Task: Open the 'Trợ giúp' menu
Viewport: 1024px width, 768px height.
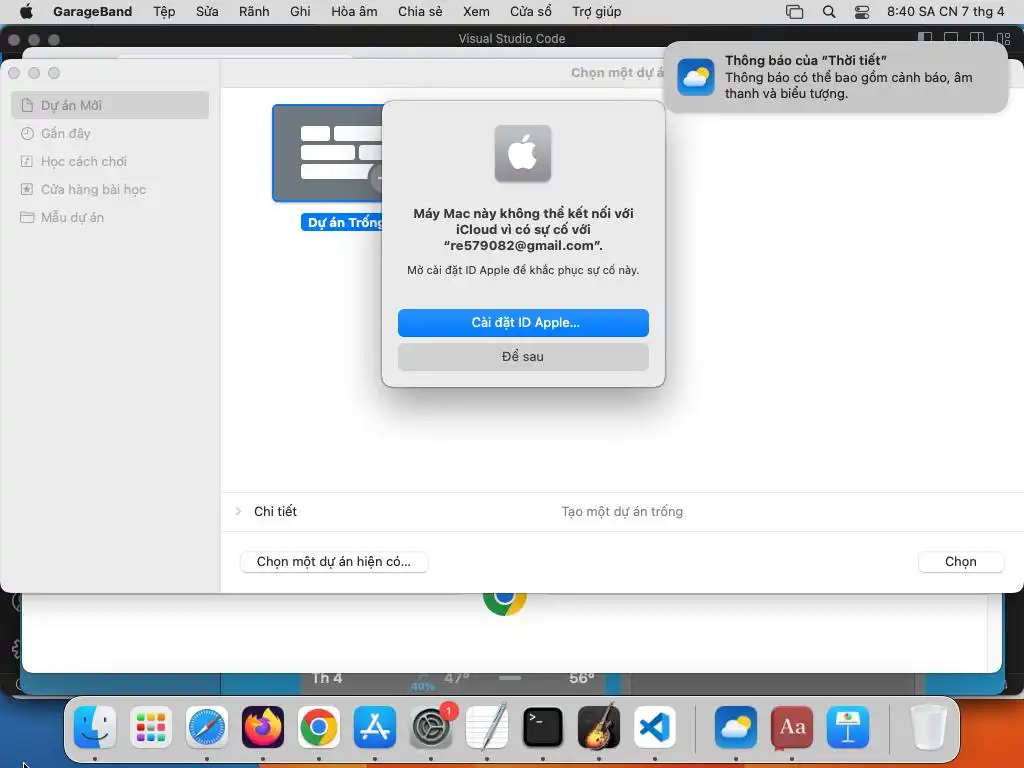Action: pyautogui.click(x=596, y=12)
